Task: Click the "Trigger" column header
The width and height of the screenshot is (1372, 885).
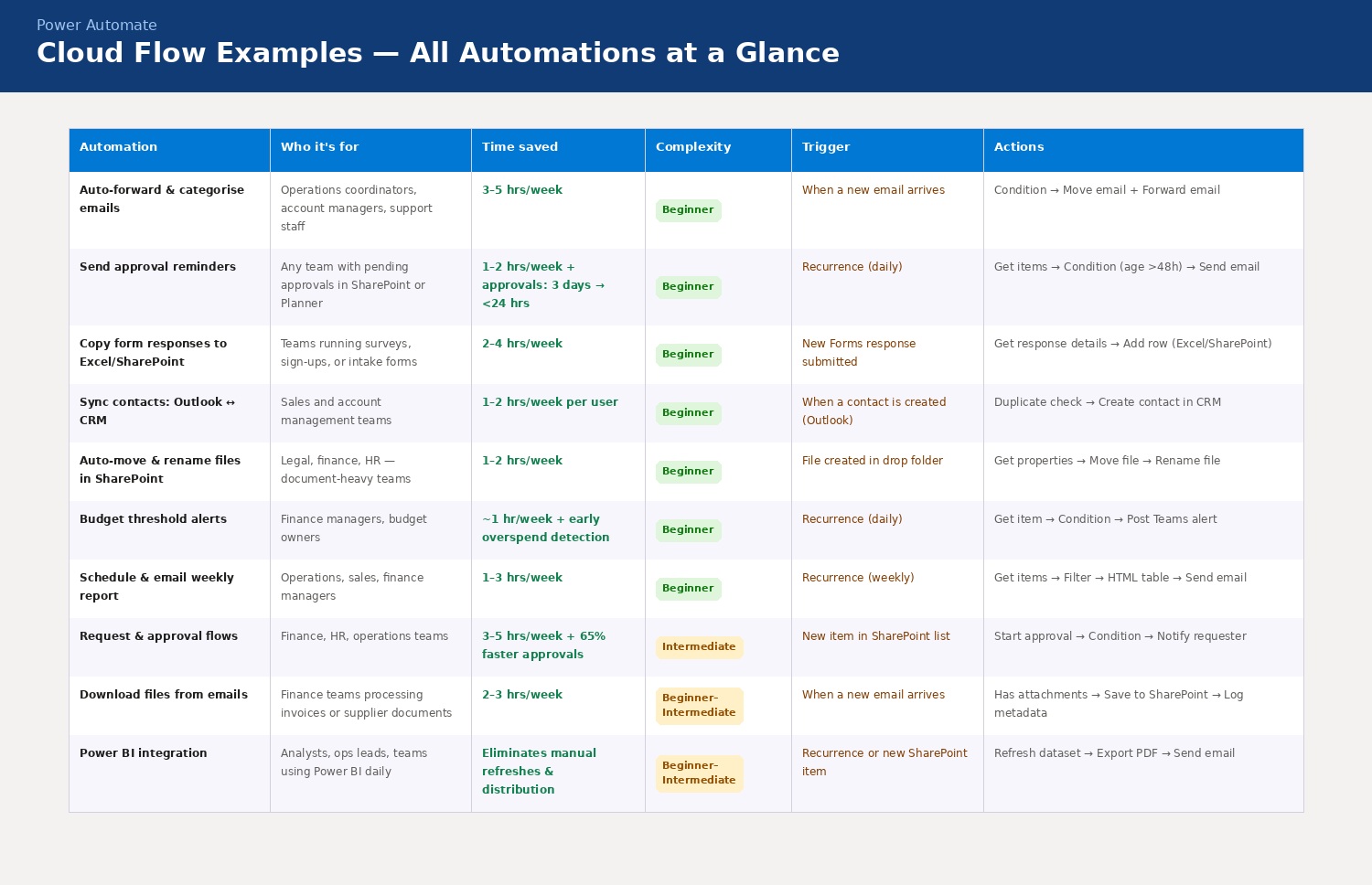Action: 887,150
